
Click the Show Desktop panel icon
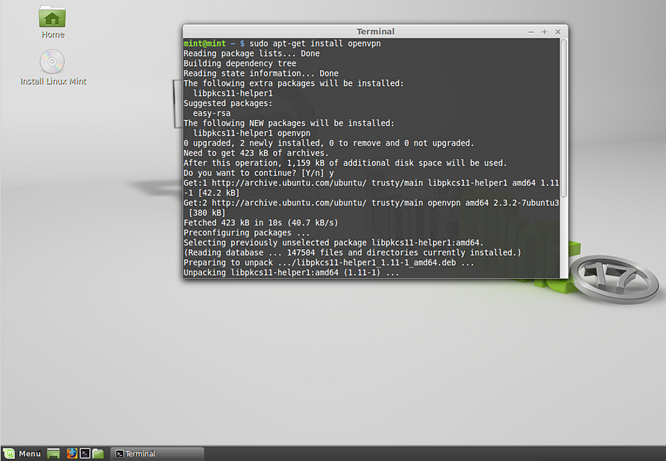[x=54, y=453]
